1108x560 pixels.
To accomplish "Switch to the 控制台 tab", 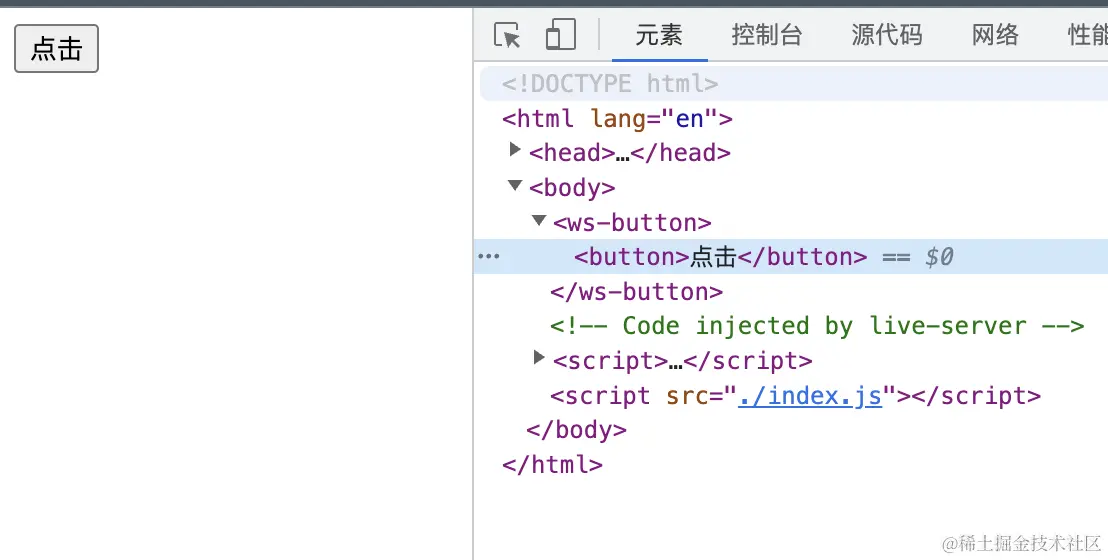I will point(767,35).
